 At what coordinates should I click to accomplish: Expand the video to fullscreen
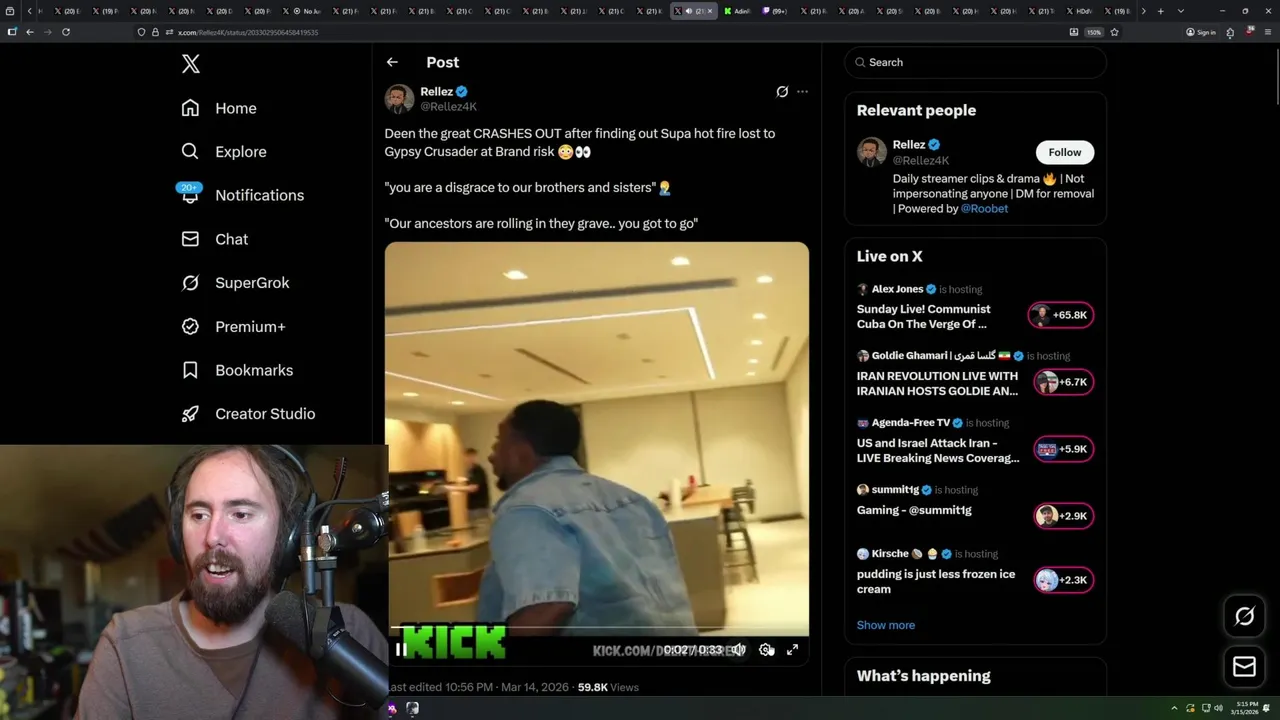(x=792, y=649)
